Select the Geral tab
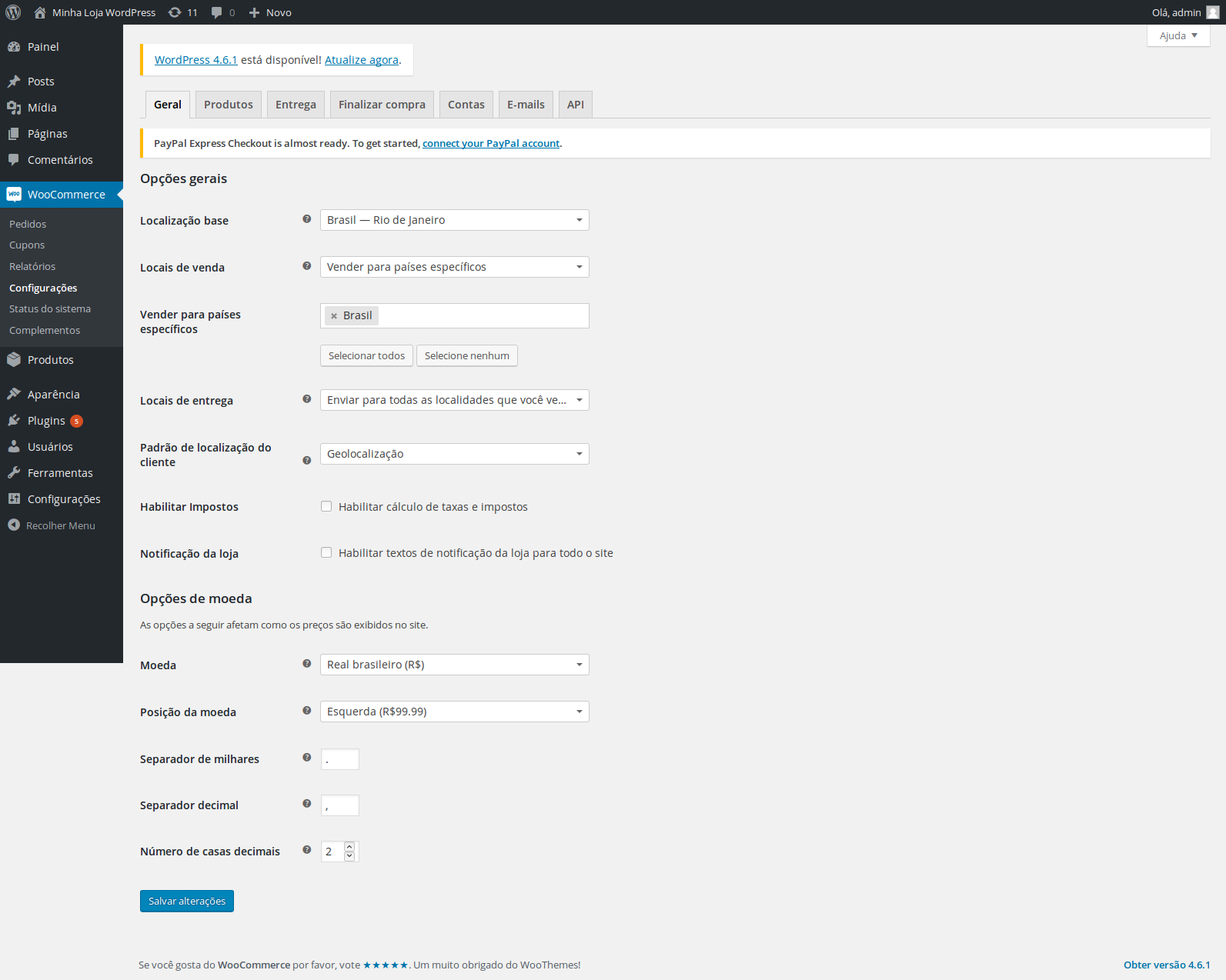The height and width of the screenshot is (980, 1226). [168, 105]
